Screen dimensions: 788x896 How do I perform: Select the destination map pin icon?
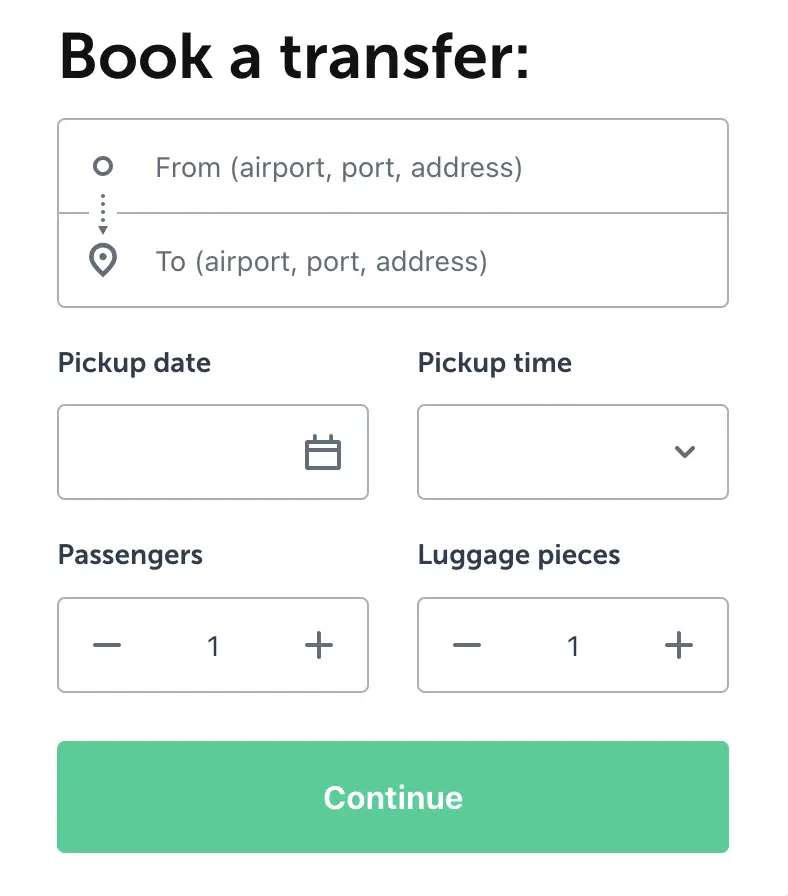click(102, 259)
